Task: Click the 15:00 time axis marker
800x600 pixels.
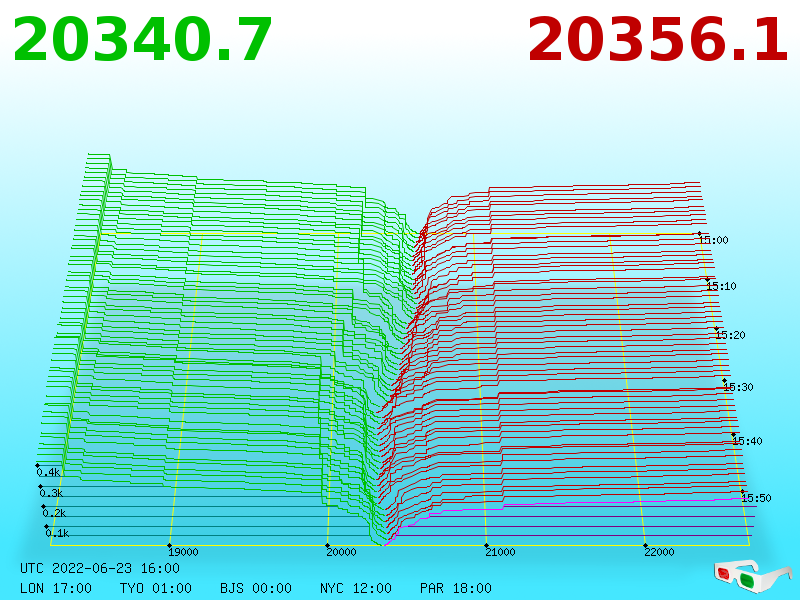Action: click(x=714, y=240)
